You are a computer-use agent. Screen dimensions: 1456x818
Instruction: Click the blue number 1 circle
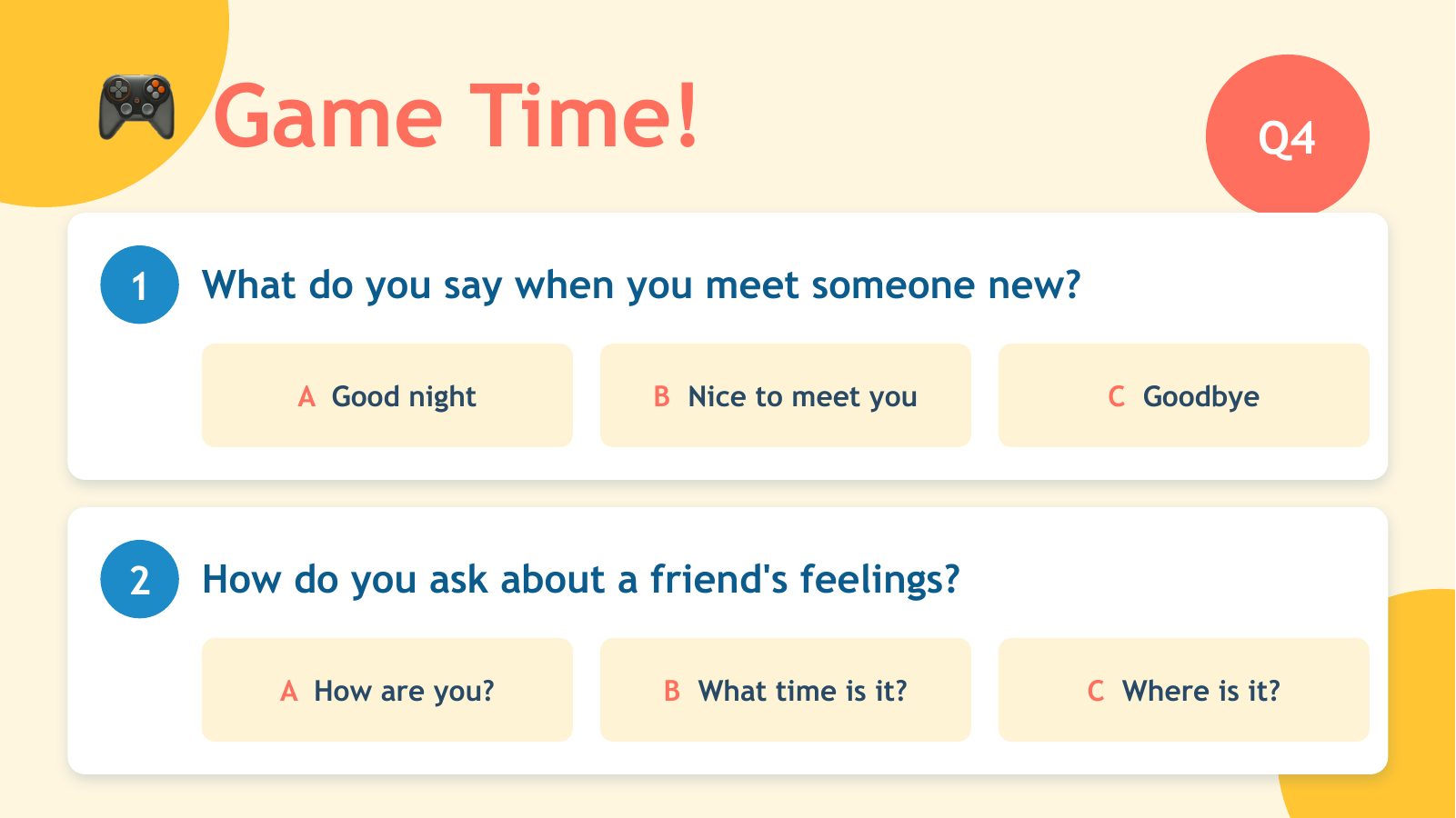coord(139,284)
